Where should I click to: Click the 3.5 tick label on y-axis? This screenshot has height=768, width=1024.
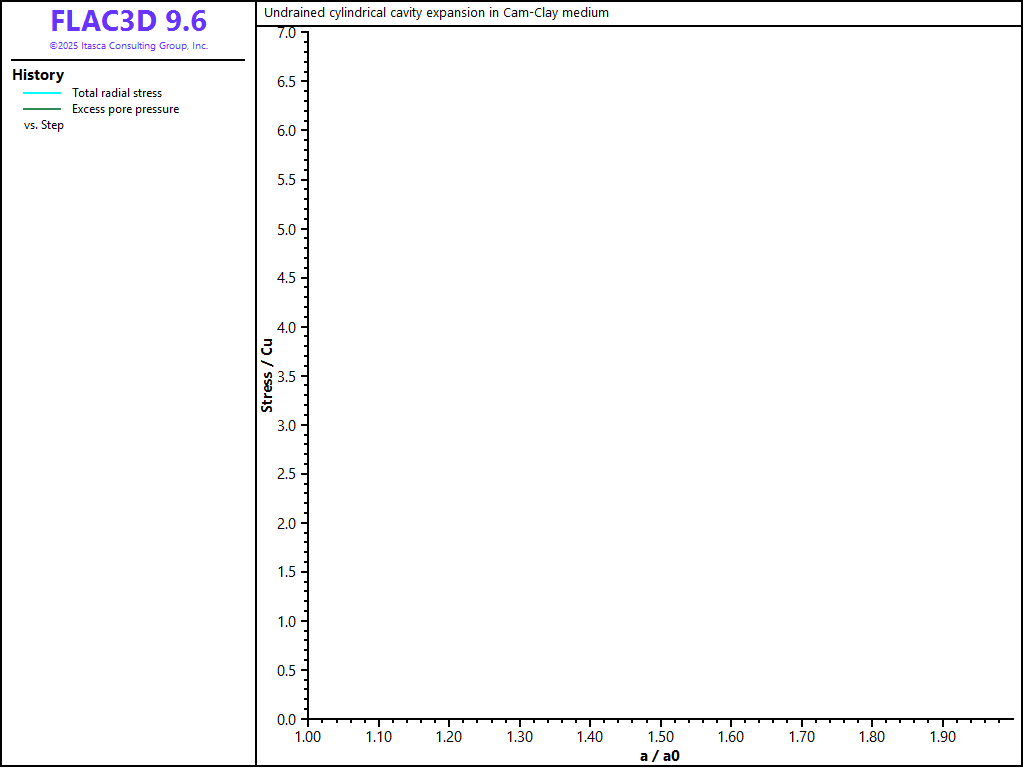286,376
